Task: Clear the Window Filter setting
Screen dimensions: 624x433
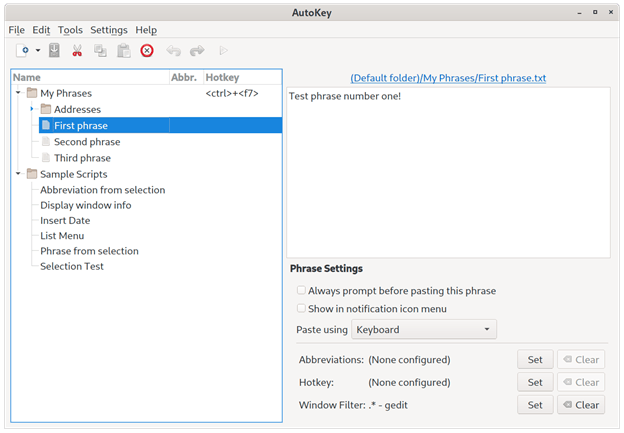Action: point(579,405)
